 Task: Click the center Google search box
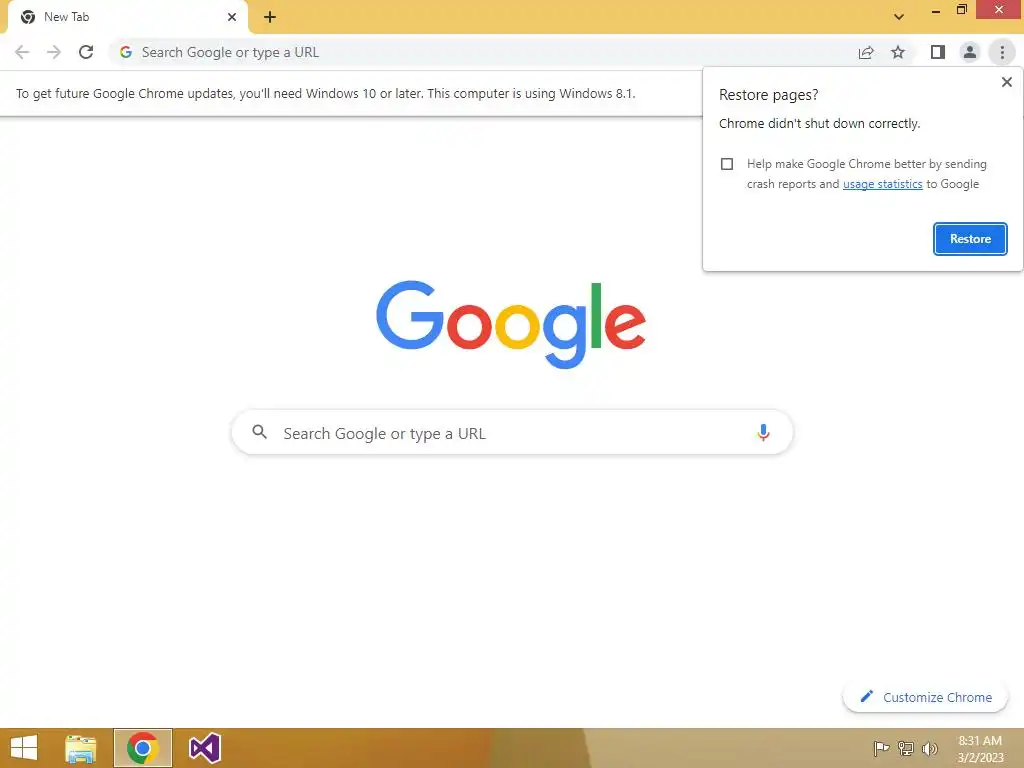(x=512, y=432)
